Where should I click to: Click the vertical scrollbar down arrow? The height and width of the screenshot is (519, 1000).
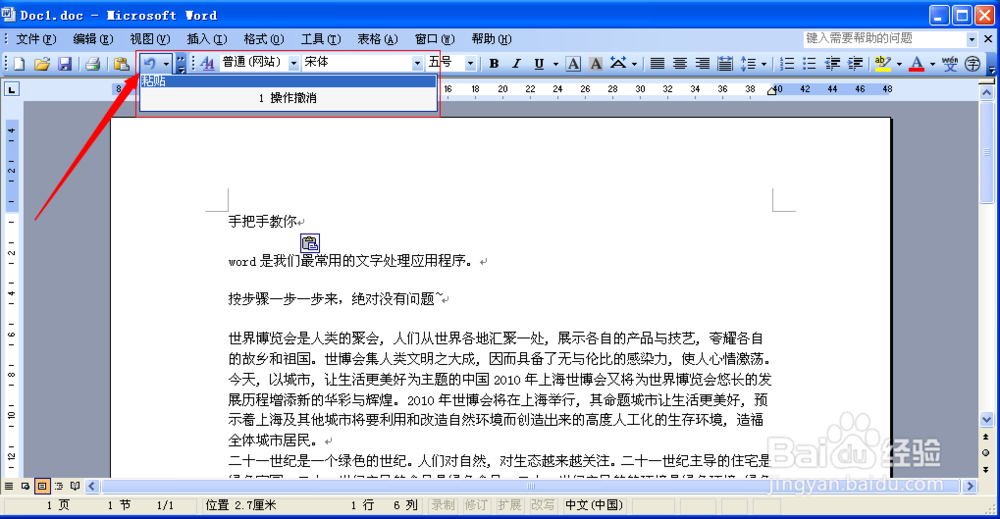987,420
